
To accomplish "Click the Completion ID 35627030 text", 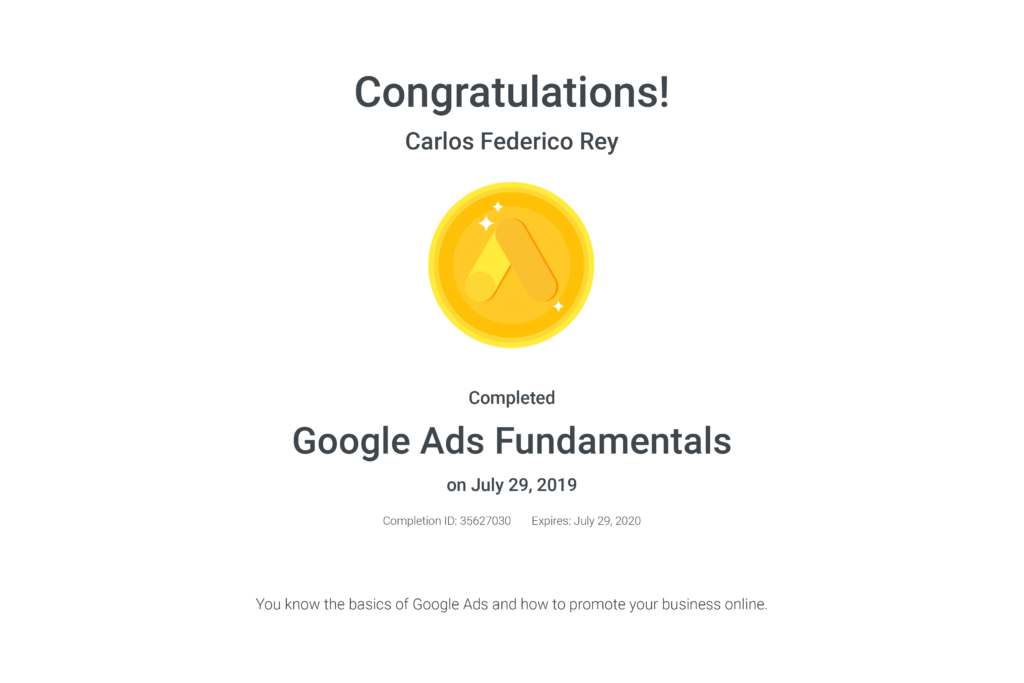I will click(x=446, y=521).
